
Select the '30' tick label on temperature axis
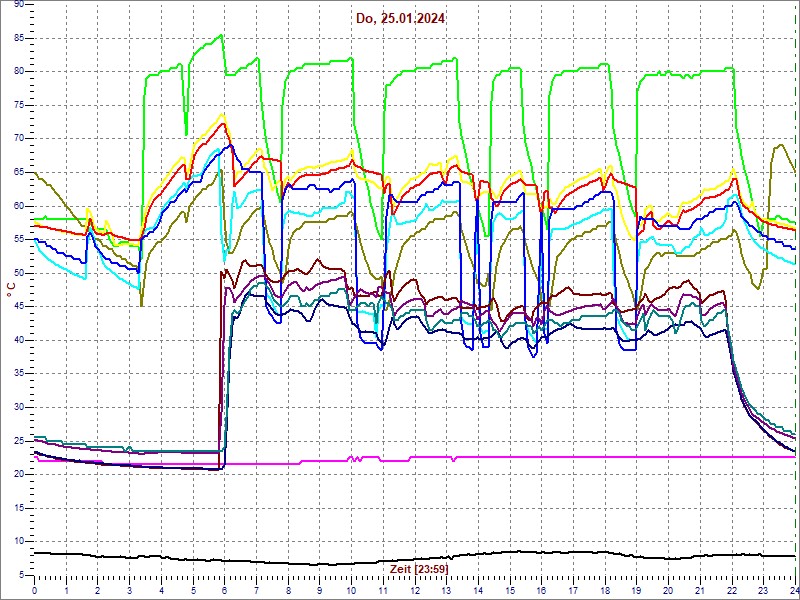pyautogui.click(x=18, y=408)
